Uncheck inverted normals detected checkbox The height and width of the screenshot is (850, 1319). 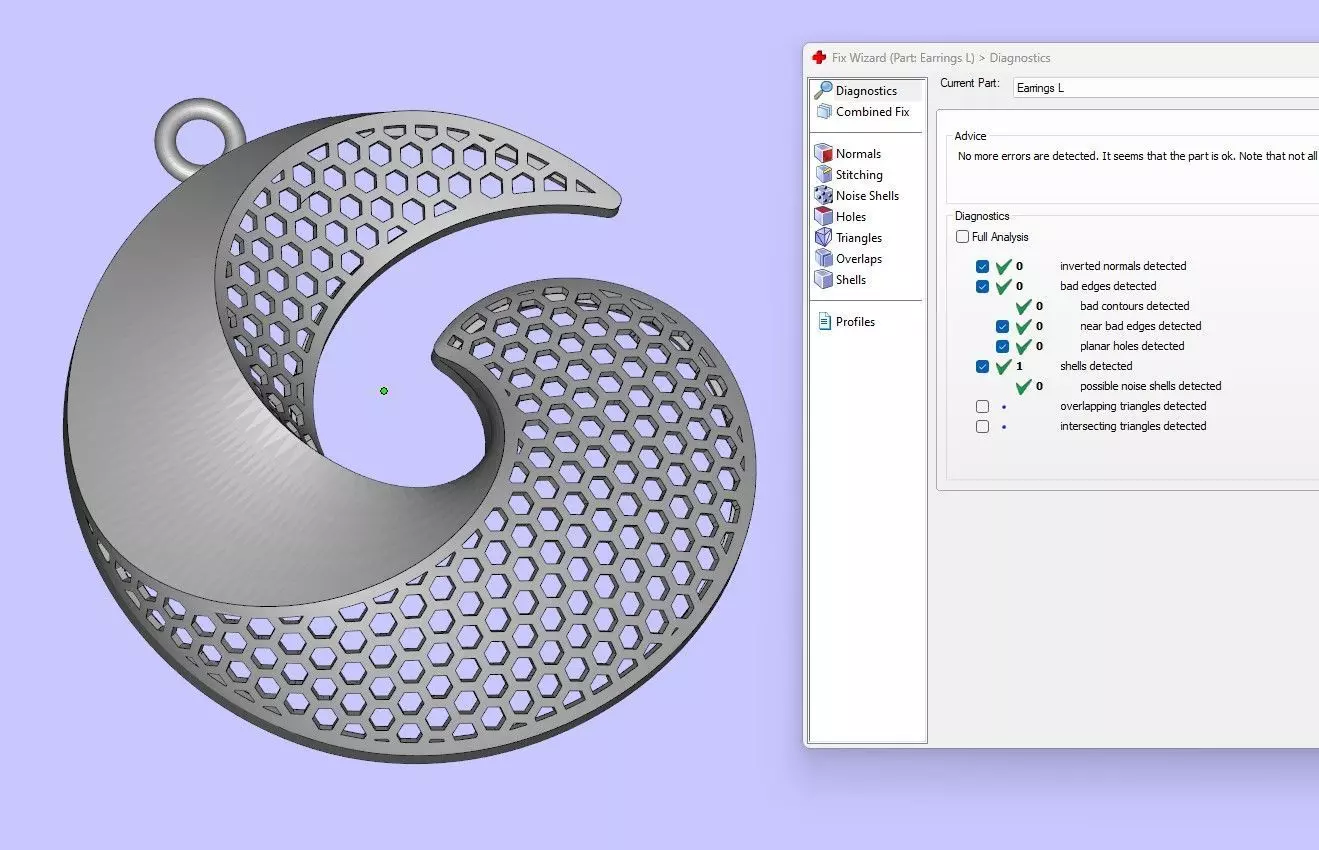(x=982, y=267)
